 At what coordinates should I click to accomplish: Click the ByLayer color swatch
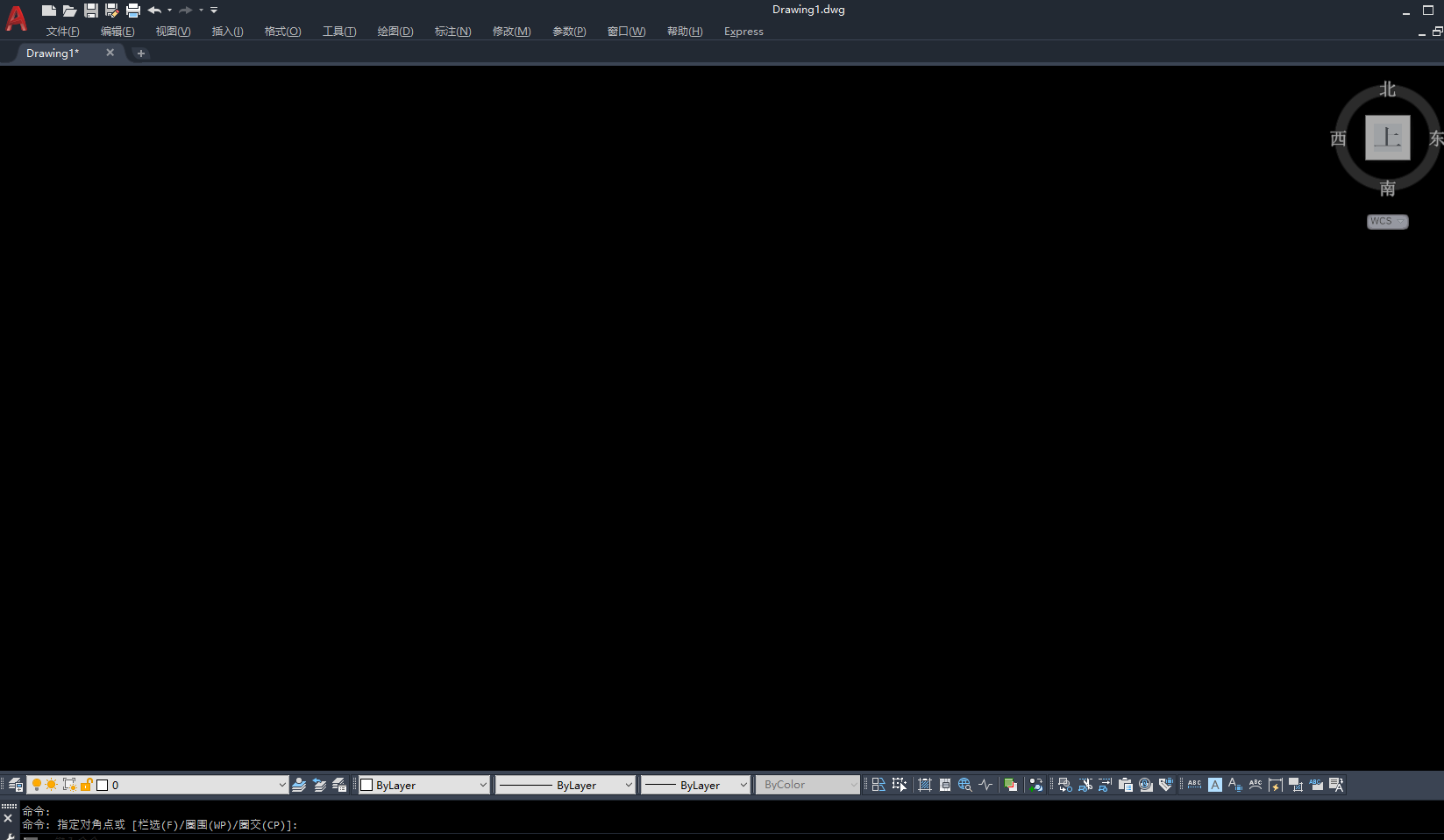click(x=366, y=784)
